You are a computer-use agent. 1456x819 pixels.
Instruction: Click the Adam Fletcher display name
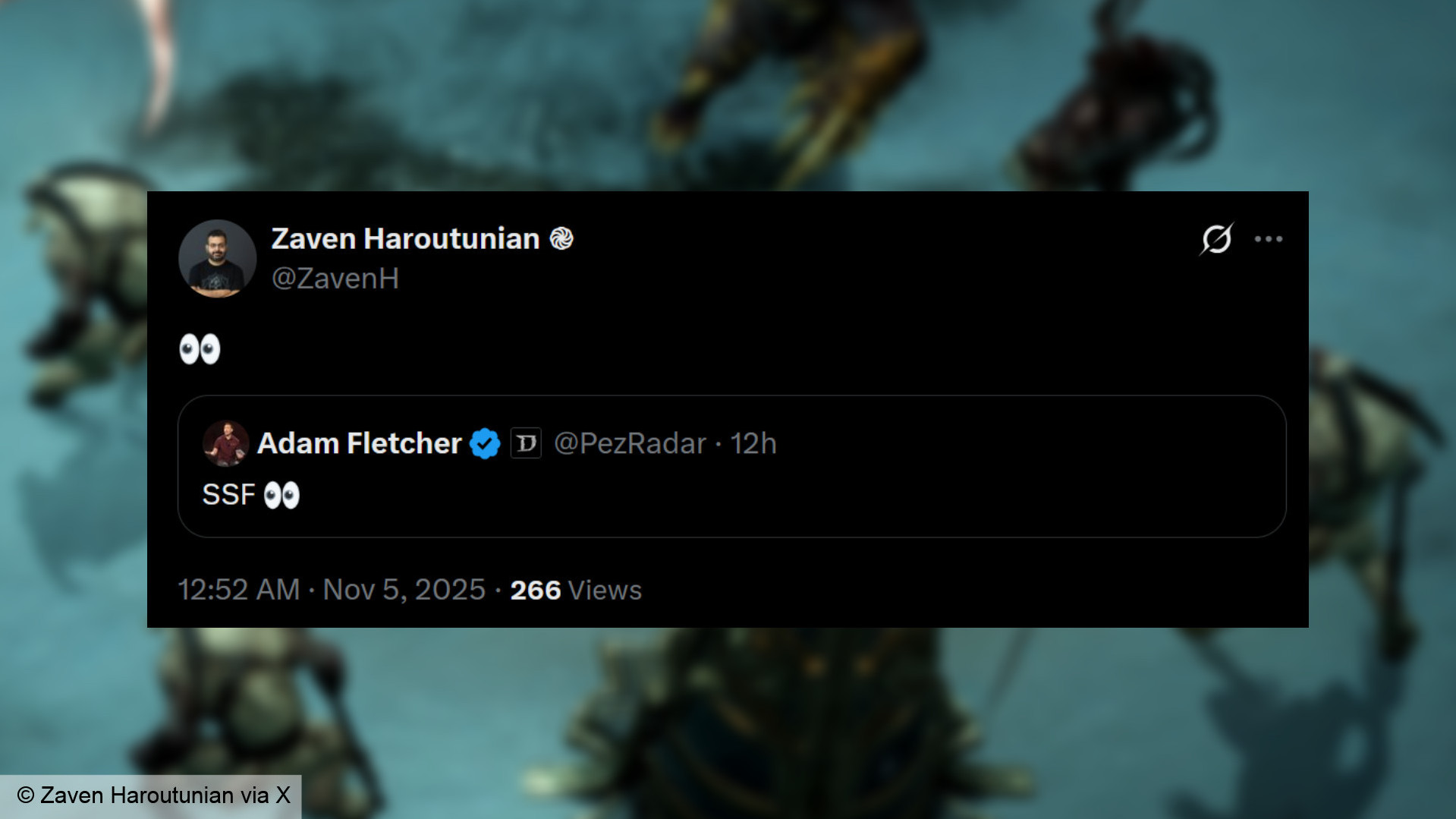(x=359, y=443)
